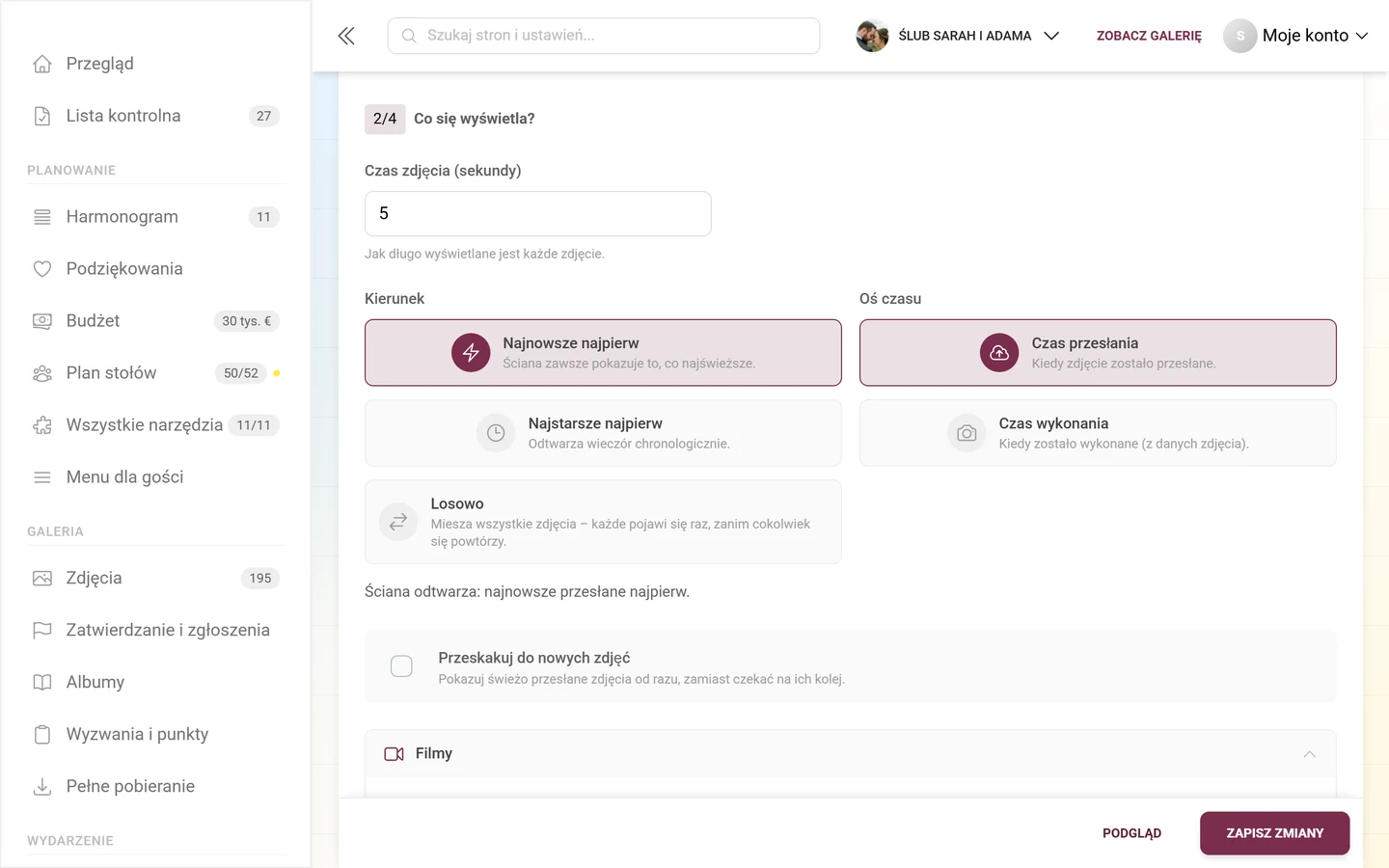The width and height of the screenshot is (1389, 868).
Task: Click the Przegląd home icon
Action: tap(42, 64)
